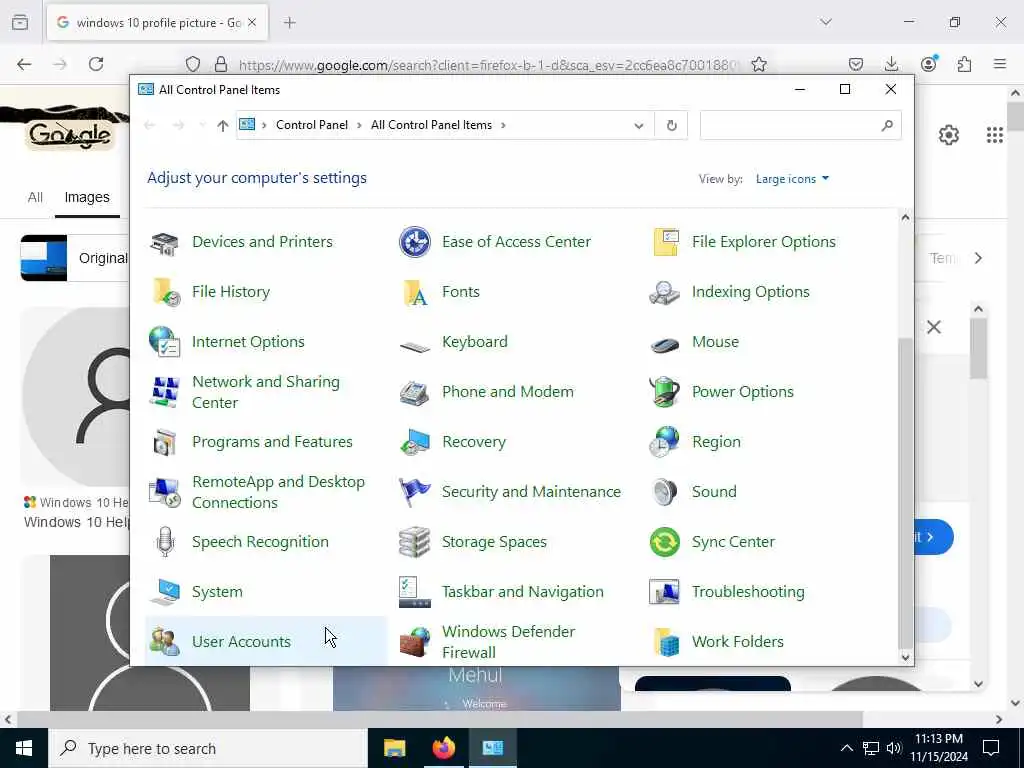Open Internet Options icon
Image resolution: width=1024 pixels, height=768 pixels.
point(165,342)
